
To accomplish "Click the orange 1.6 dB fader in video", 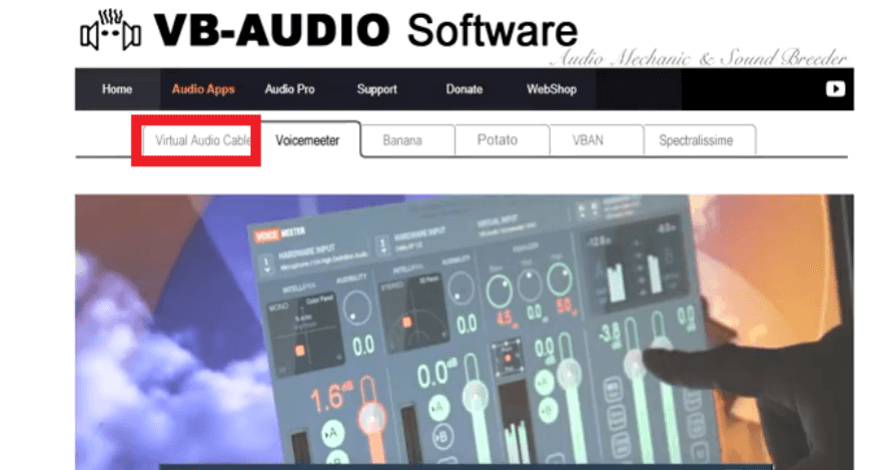I will click(x=371, y=419).
